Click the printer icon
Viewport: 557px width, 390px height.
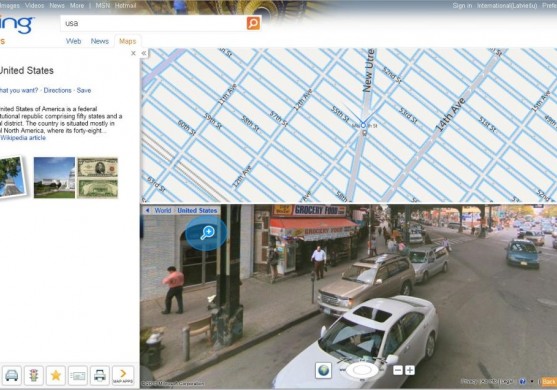(100, 375)
